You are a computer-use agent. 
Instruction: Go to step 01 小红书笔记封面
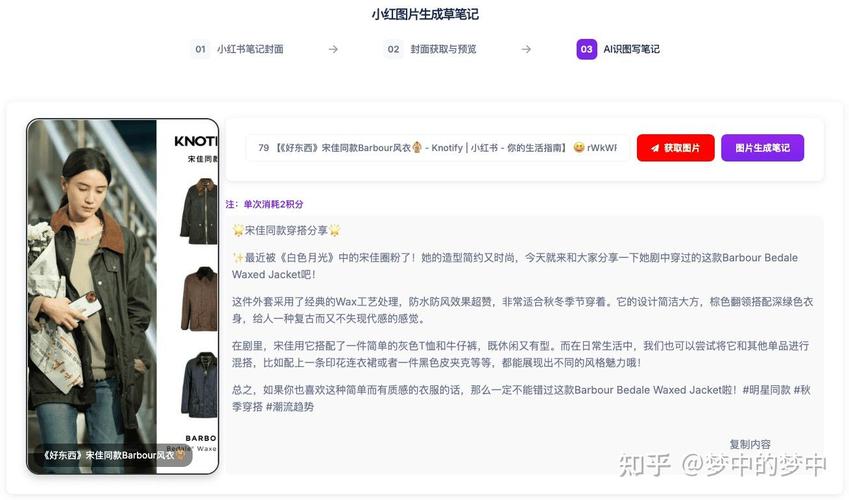point(238,49)
